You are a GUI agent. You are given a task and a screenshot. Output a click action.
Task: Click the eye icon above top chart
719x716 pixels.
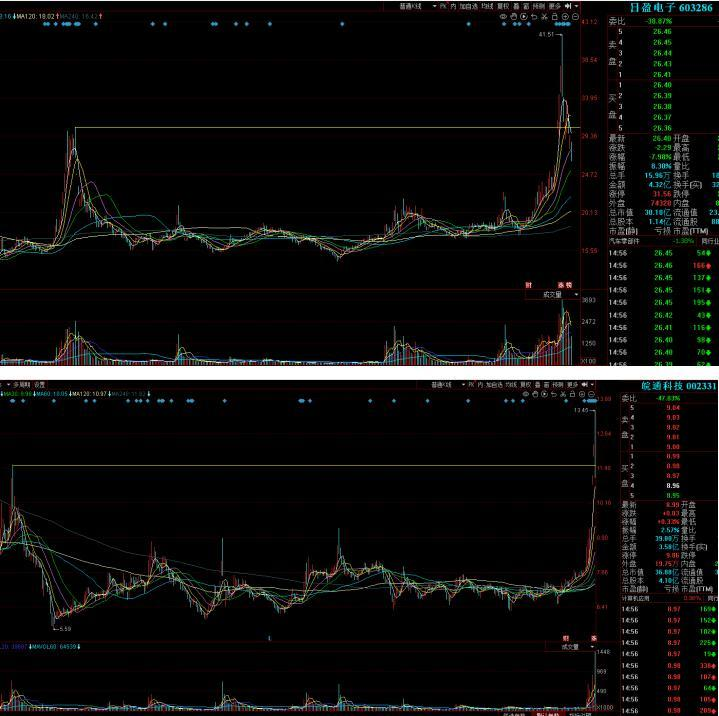tap(504, 17)
